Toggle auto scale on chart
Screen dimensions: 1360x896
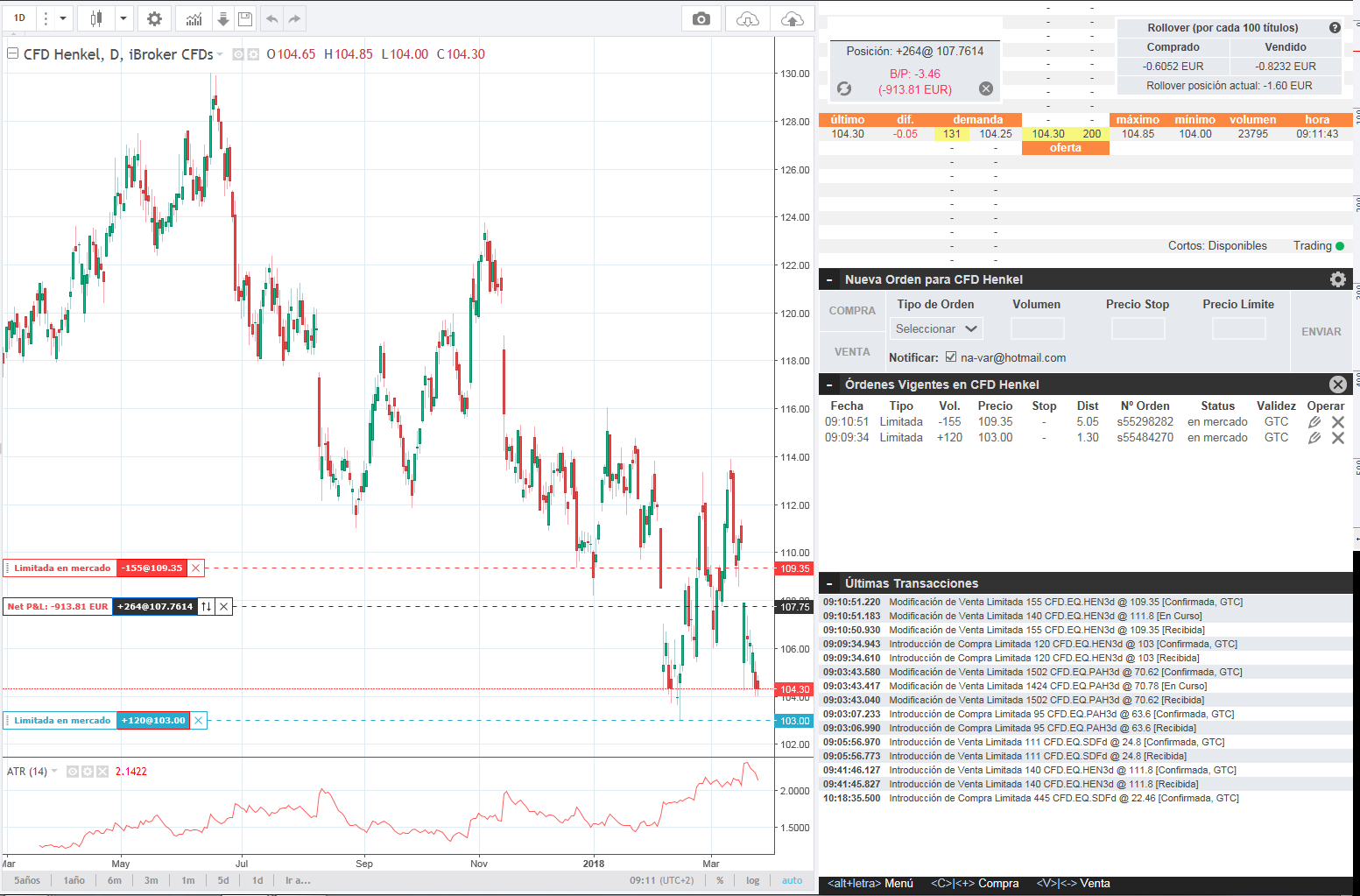(x=792, y=880)
